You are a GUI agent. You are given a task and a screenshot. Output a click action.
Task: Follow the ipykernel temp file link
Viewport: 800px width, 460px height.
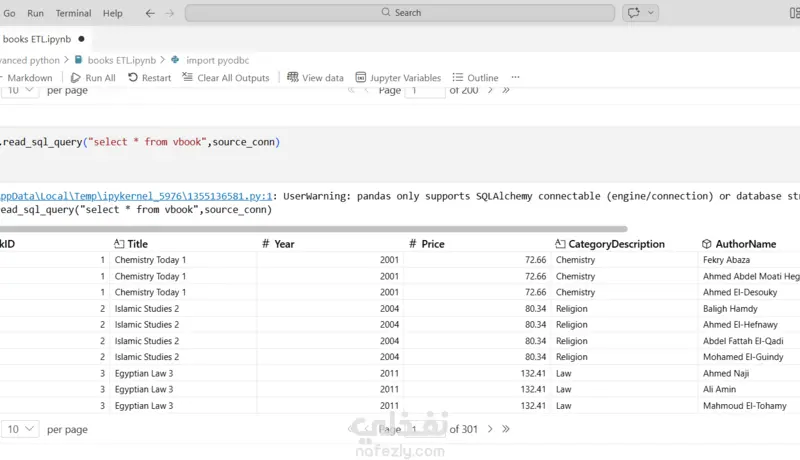[135, 196]
